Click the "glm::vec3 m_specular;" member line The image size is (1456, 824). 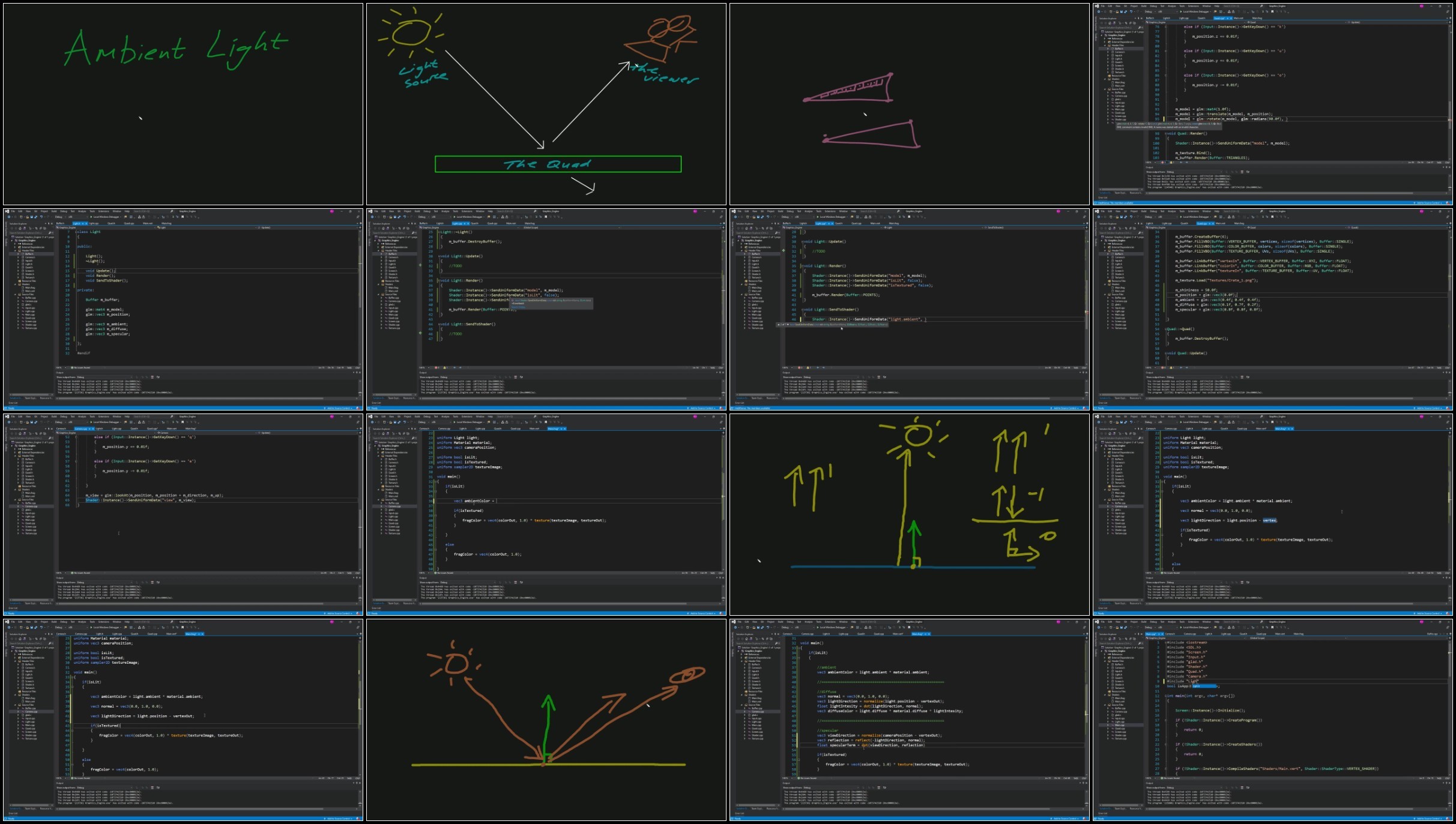pos(107,334)
